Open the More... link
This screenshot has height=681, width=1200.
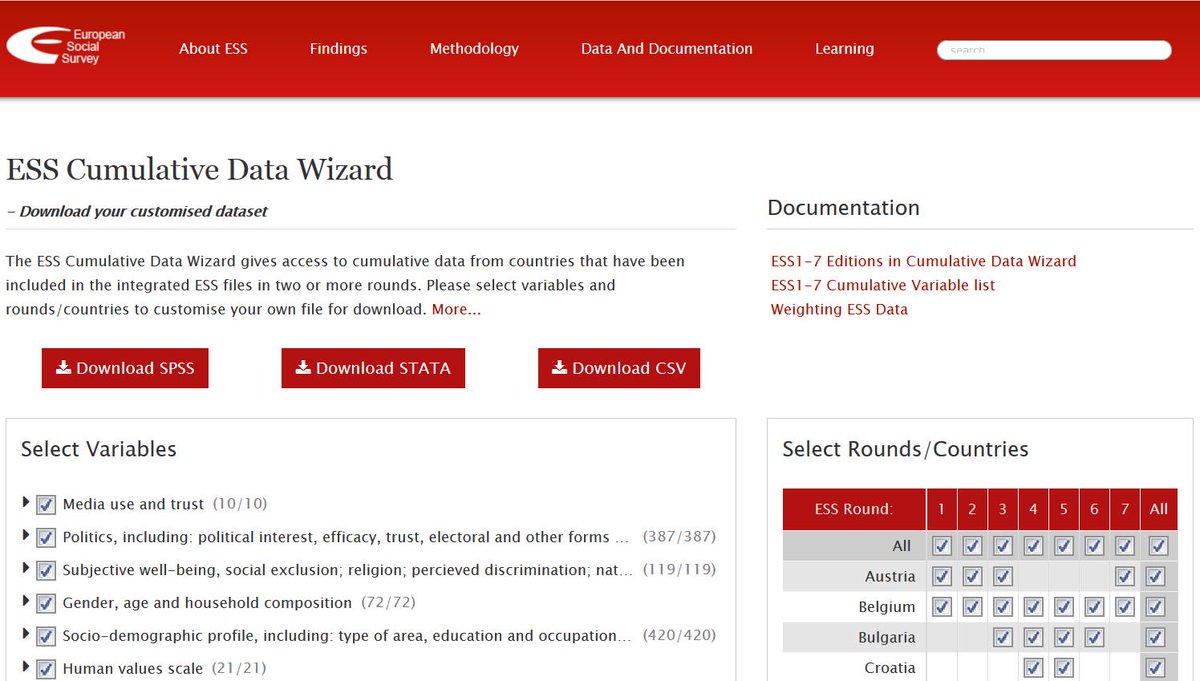coord(456,309)
